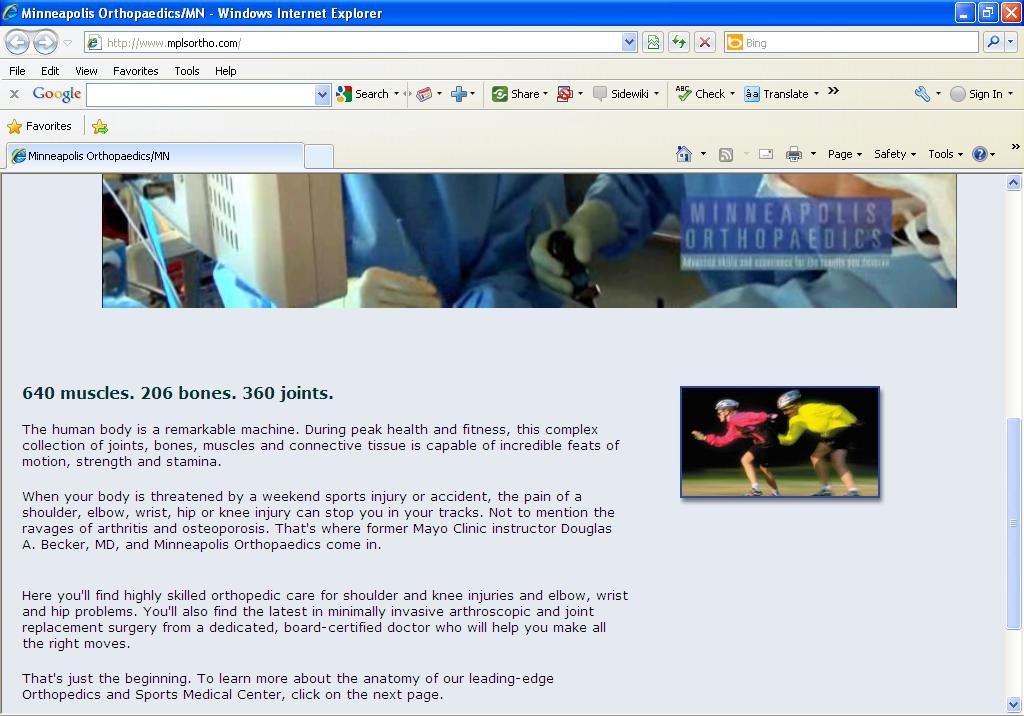Click the scroll up arrow

tap(1014, 182)
